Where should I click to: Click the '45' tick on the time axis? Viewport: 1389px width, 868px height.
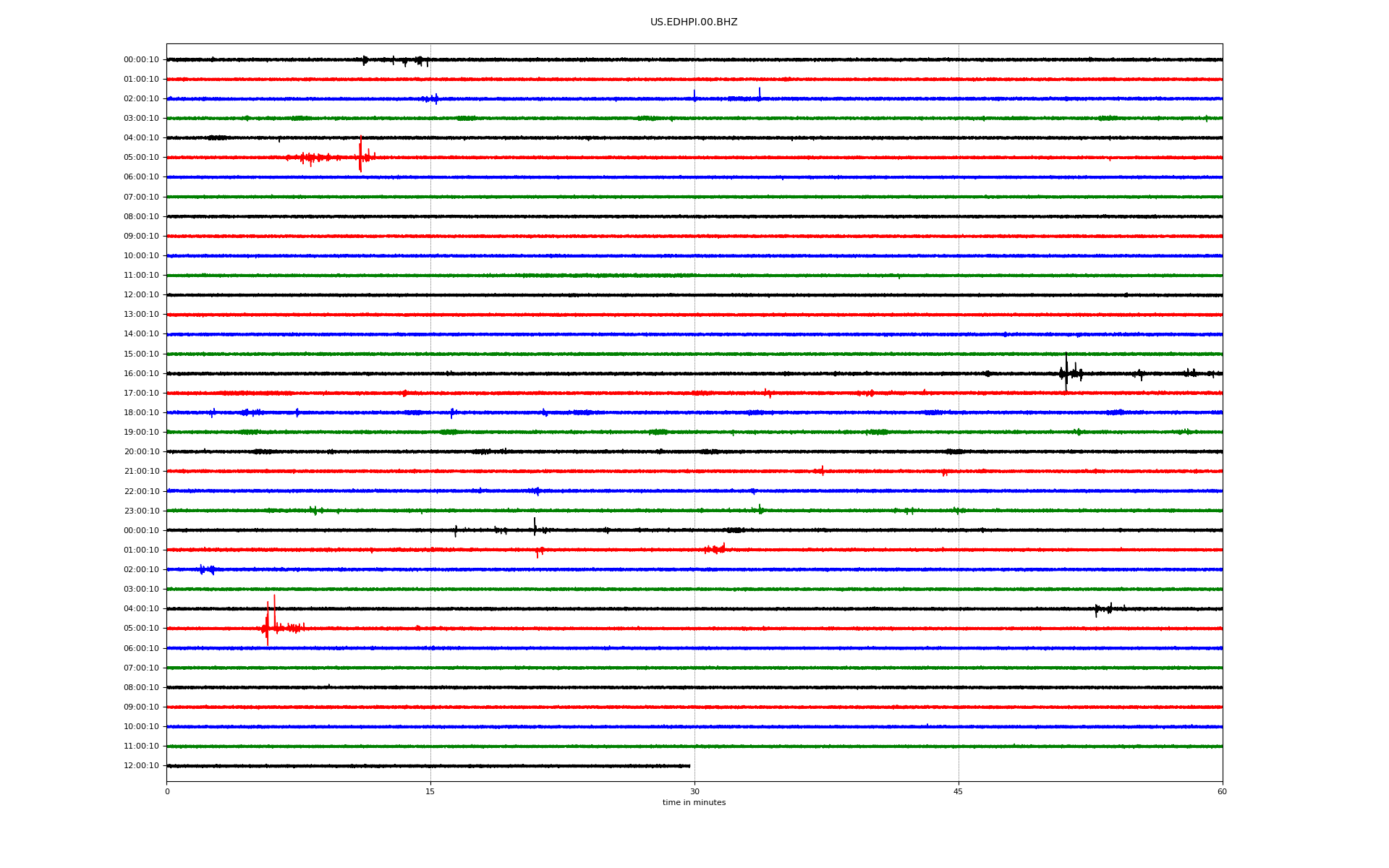(x=959, y=791)
